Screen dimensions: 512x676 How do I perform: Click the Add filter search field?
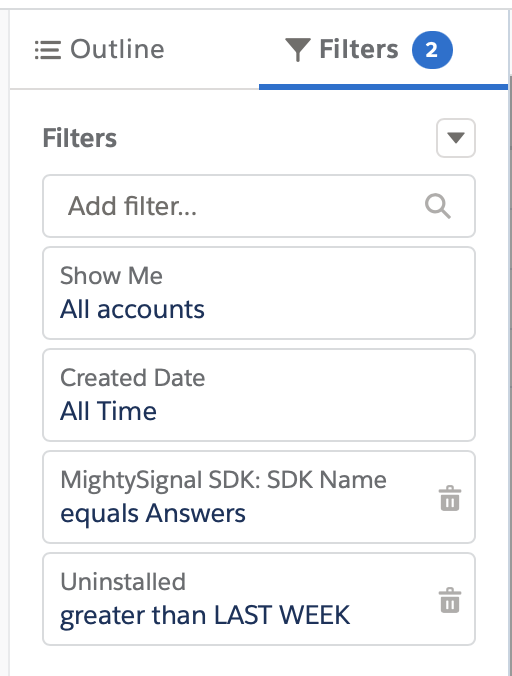[x=259, y=206]
